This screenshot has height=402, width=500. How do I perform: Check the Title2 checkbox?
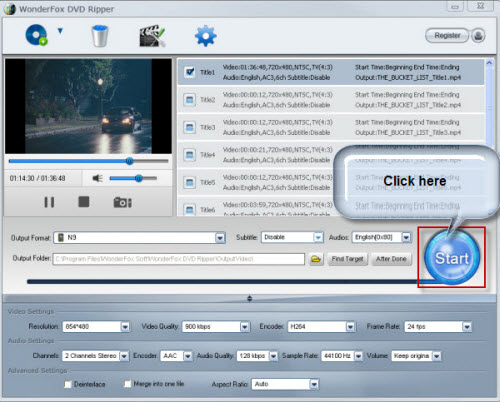coord(190,100)
